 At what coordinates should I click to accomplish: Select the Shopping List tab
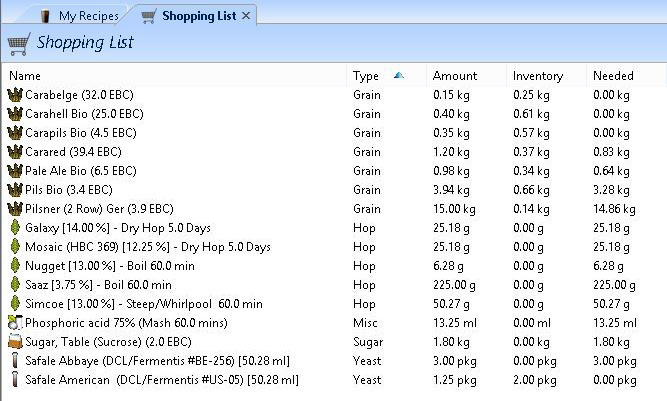[198, 16]
